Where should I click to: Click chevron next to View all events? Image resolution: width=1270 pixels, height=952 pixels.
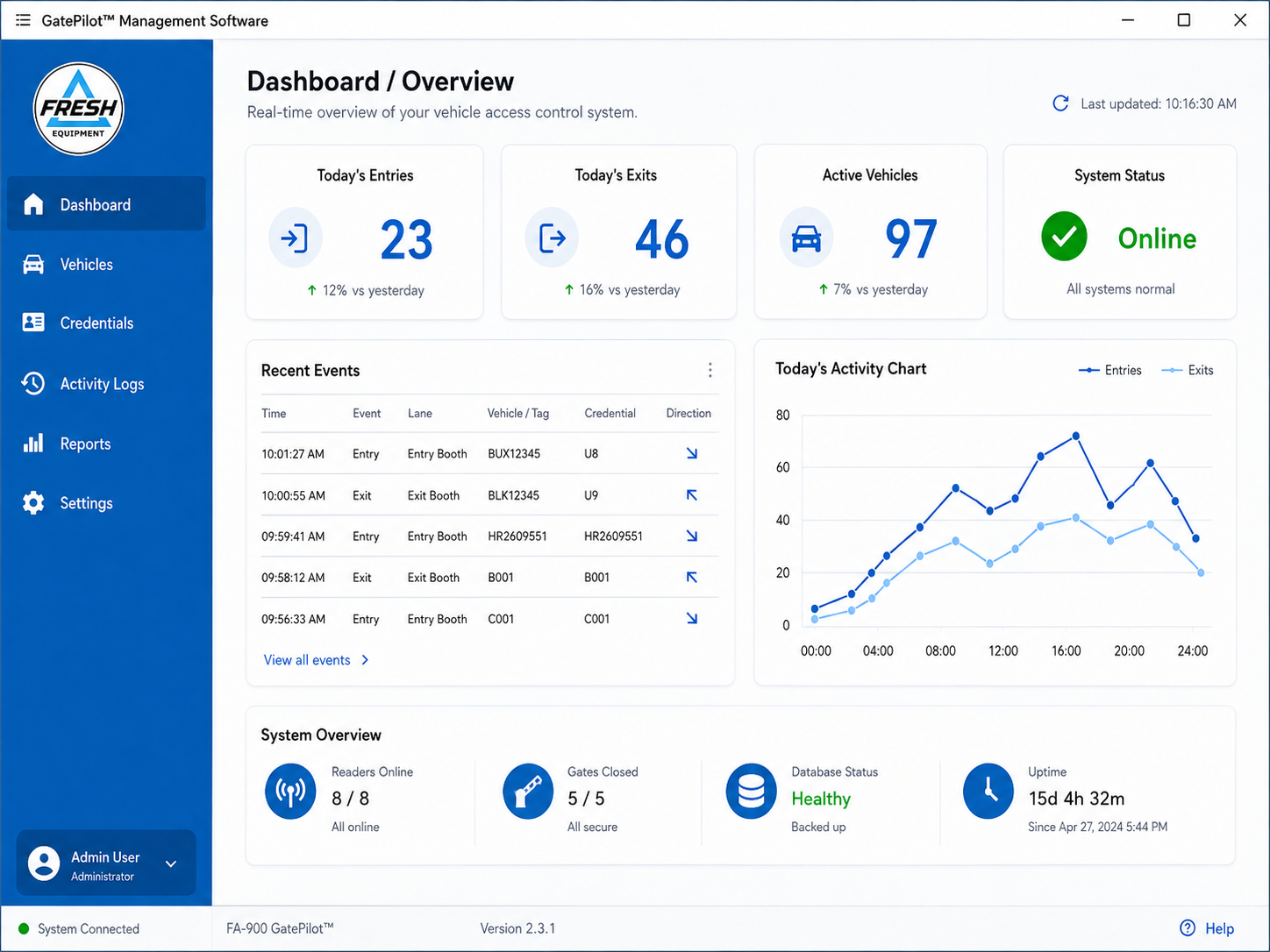pyautogui.click(x=365, y=660)
